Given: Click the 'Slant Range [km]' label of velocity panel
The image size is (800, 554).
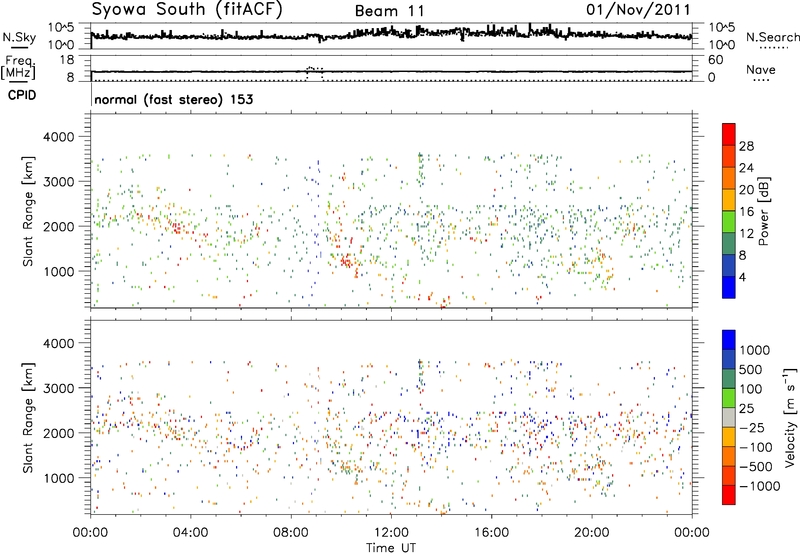Looking at the screenshot, I should pyautogui.click(x=28, y=417).
